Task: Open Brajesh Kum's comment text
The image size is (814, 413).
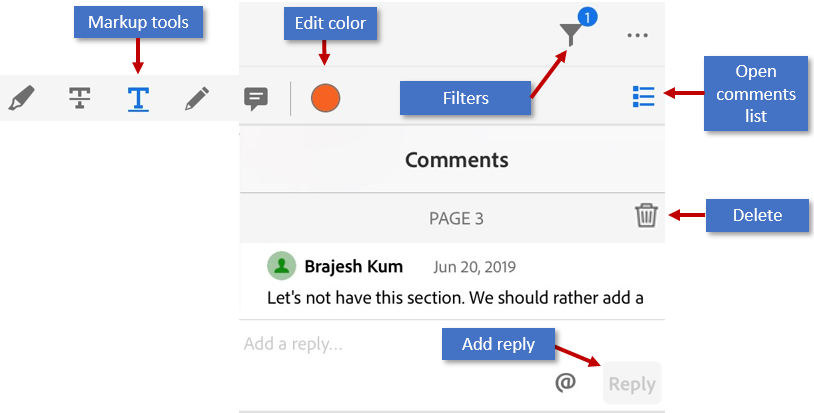Action: coord(455,297)
